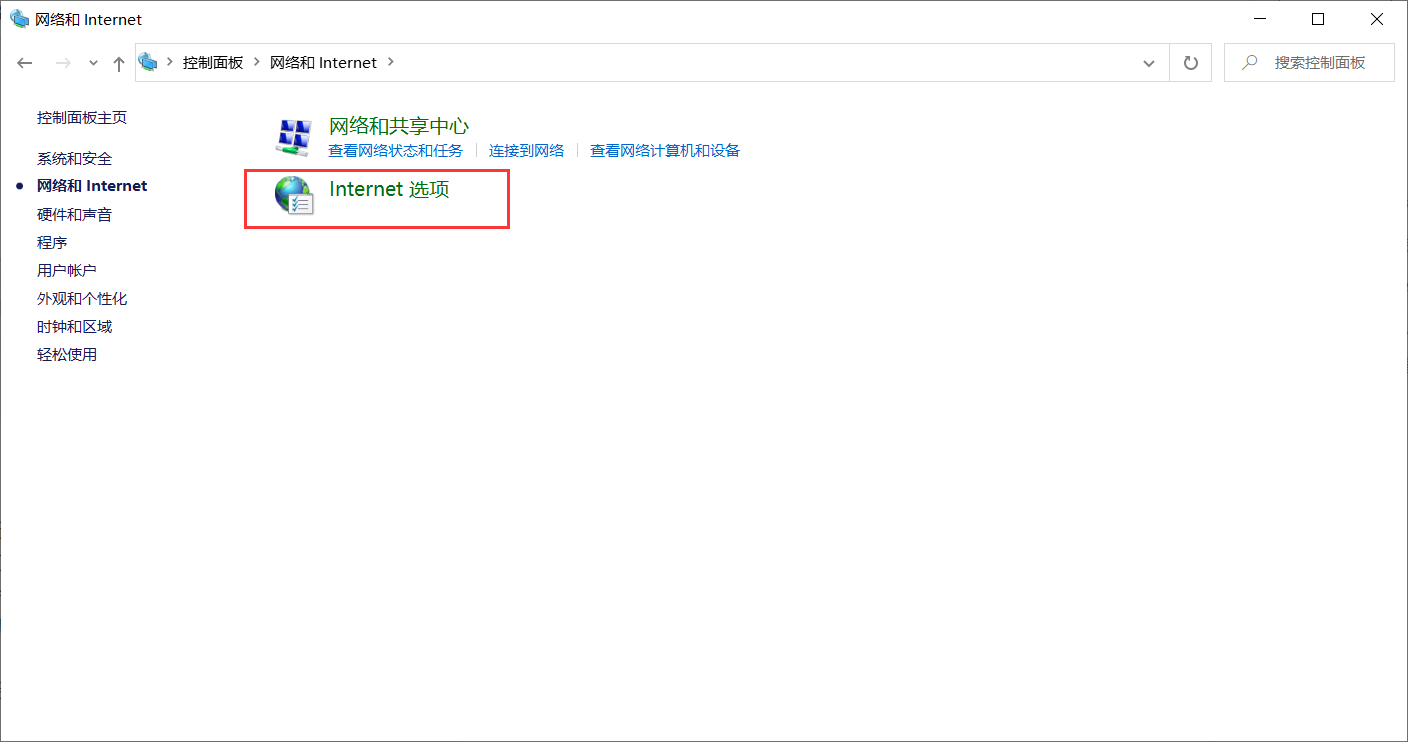Expand chevron after 网络和 Internet breadcrumb

pos(390,62)
